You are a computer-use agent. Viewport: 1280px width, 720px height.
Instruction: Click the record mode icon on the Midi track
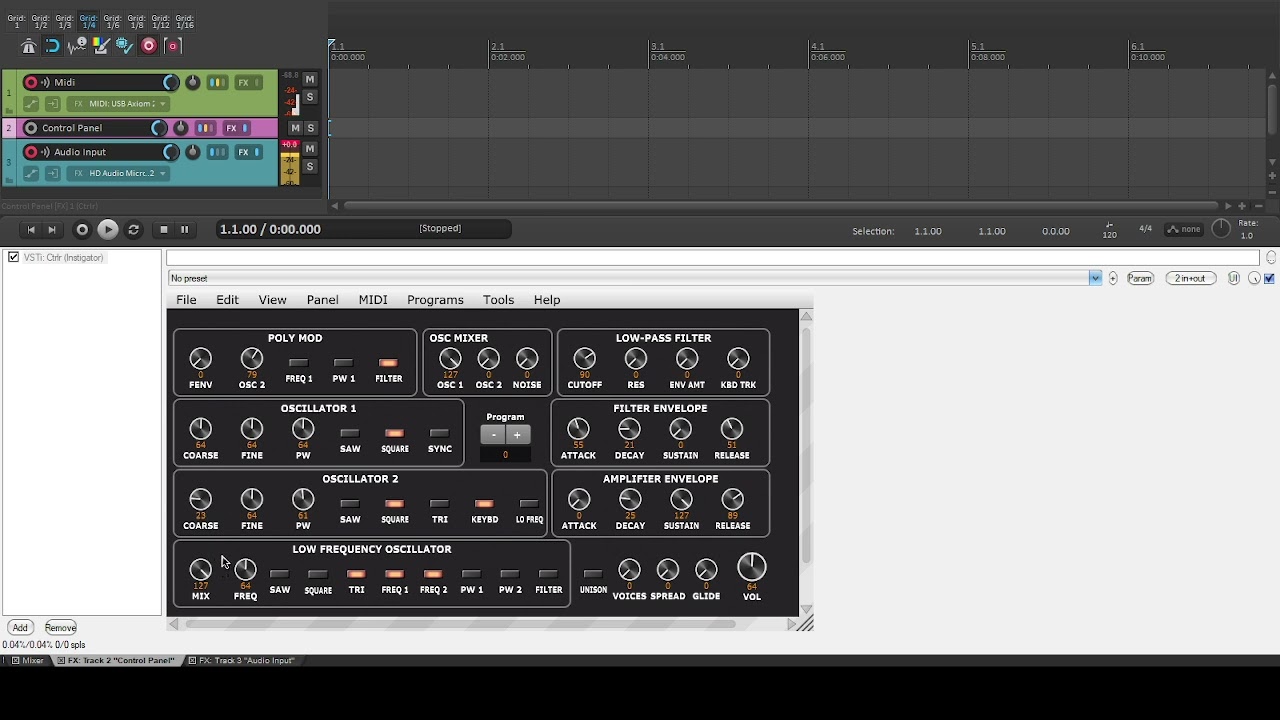point(52,104)
